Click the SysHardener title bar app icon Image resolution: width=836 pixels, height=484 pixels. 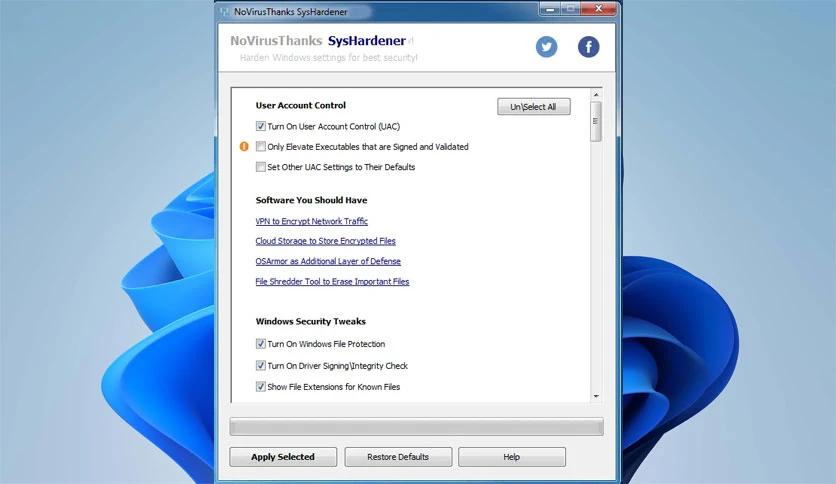pos(224,10)
